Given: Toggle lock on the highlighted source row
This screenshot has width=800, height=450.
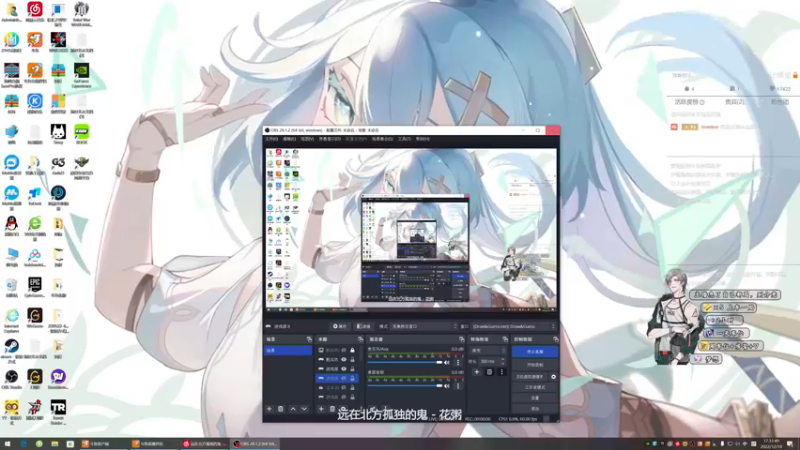Looking at the screenshot, I should (x=352, y=378).
